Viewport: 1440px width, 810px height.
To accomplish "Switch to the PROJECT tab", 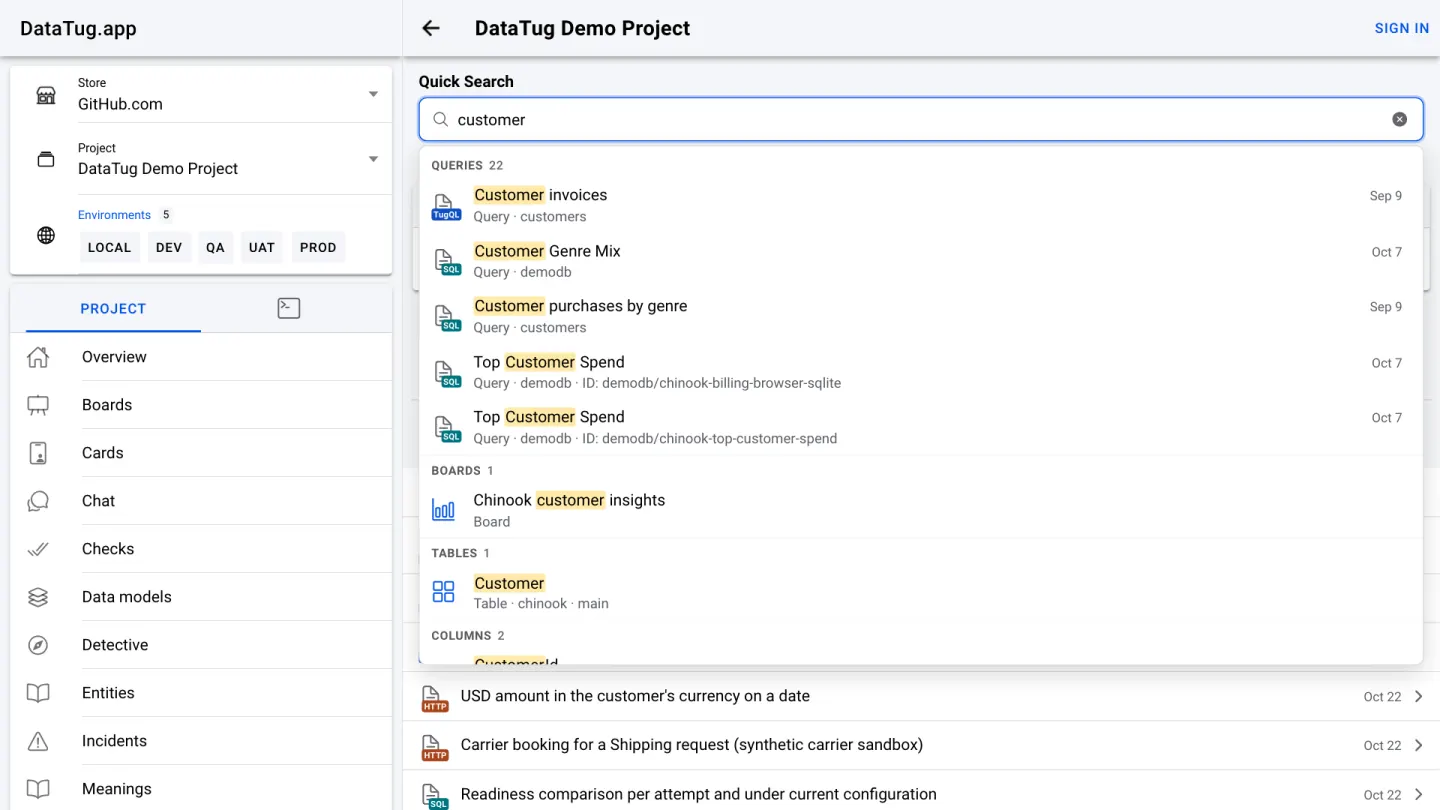I will [x=113, y=308].
